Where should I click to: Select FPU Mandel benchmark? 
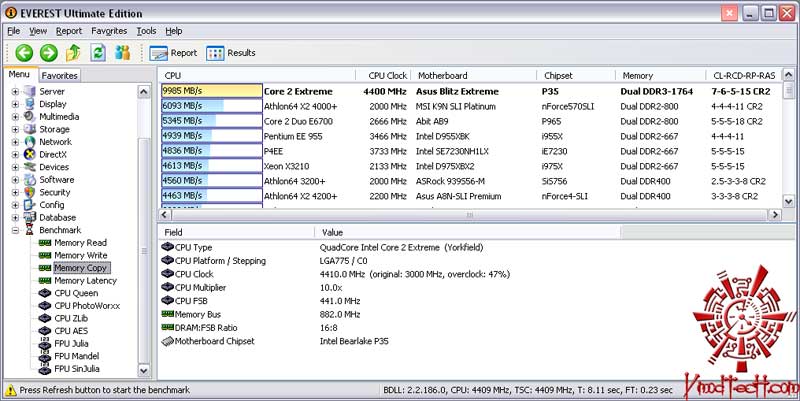pyautogui.click(x=77, y=356)
